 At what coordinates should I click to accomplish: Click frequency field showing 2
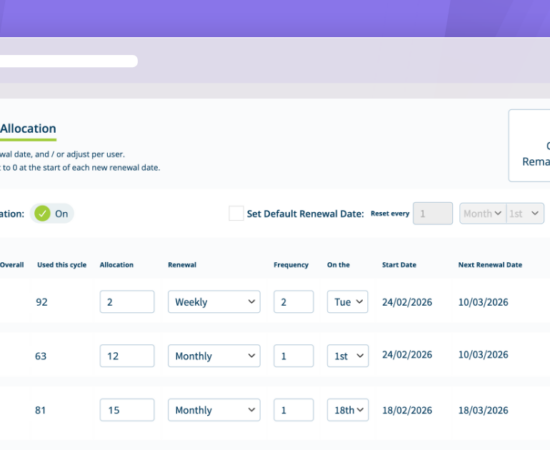tap(294, 302)
